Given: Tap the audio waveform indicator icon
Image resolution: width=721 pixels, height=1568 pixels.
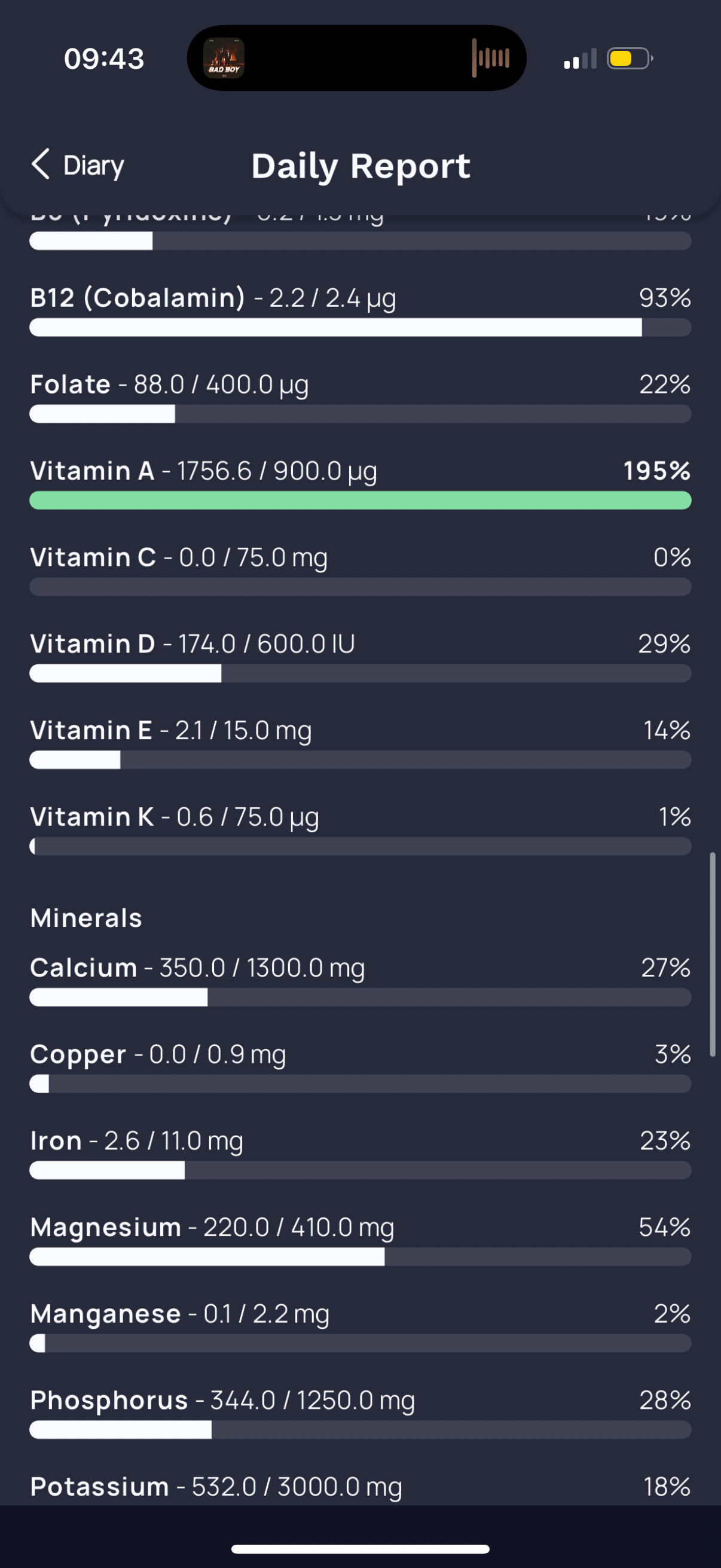Looking at the screenshot, I should tap(490, 58).
